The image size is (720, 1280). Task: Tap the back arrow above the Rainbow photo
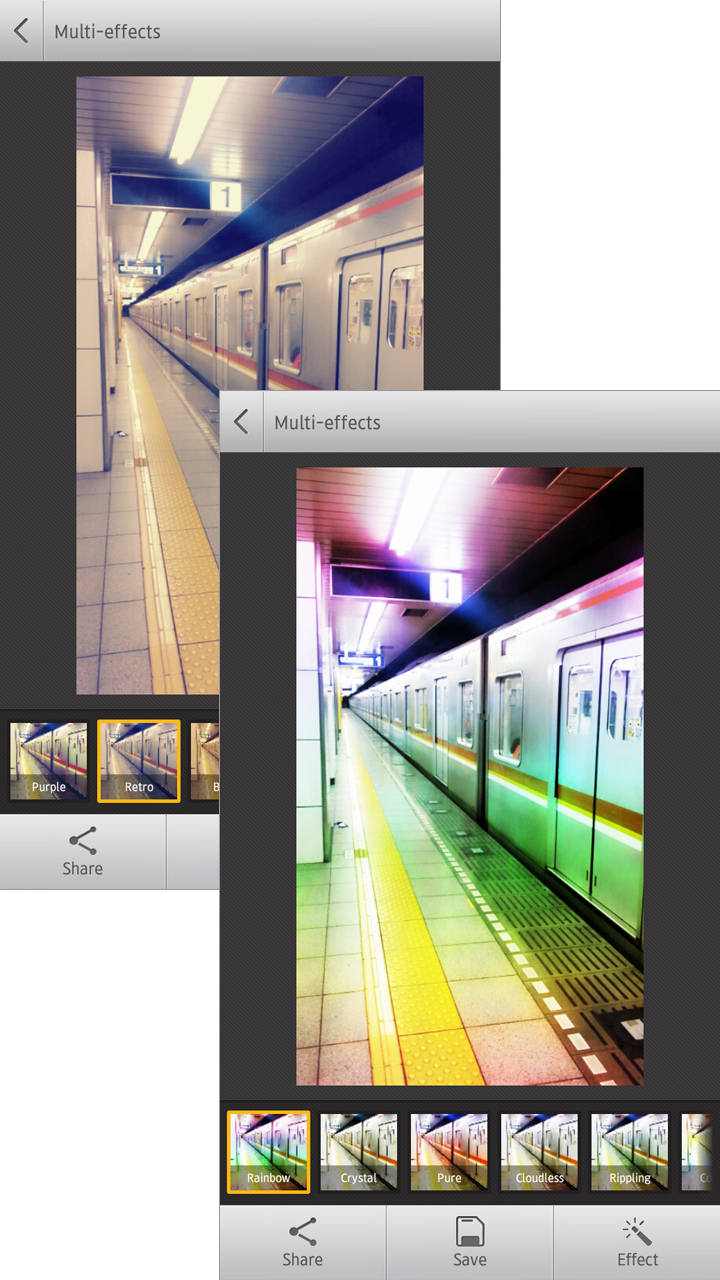241,422
